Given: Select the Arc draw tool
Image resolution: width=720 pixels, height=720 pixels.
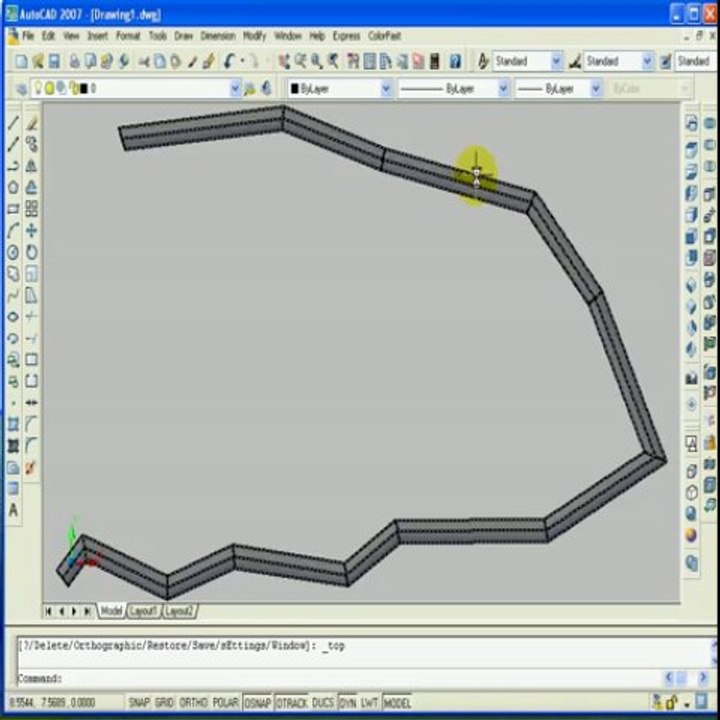Looking at the screenshot, I should pos(13,231).
